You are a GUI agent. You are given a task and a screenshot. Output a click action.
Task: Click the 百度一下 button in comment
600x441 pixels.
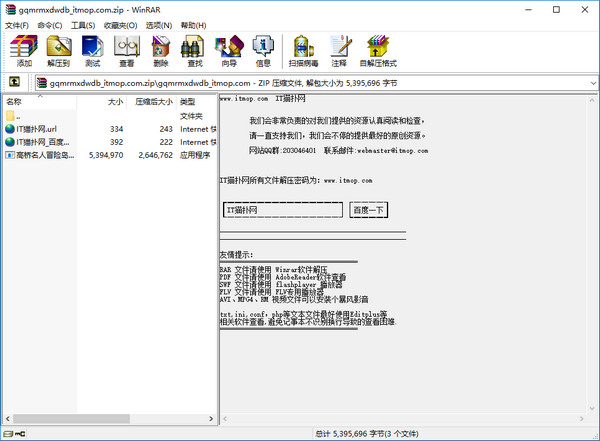pos(368,210)
